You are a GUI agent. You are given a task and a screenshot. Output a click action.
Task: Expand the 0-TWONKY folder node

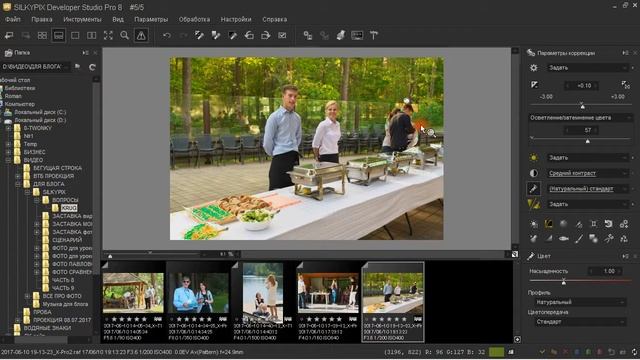pyautogui.click(x=8, y=128)
